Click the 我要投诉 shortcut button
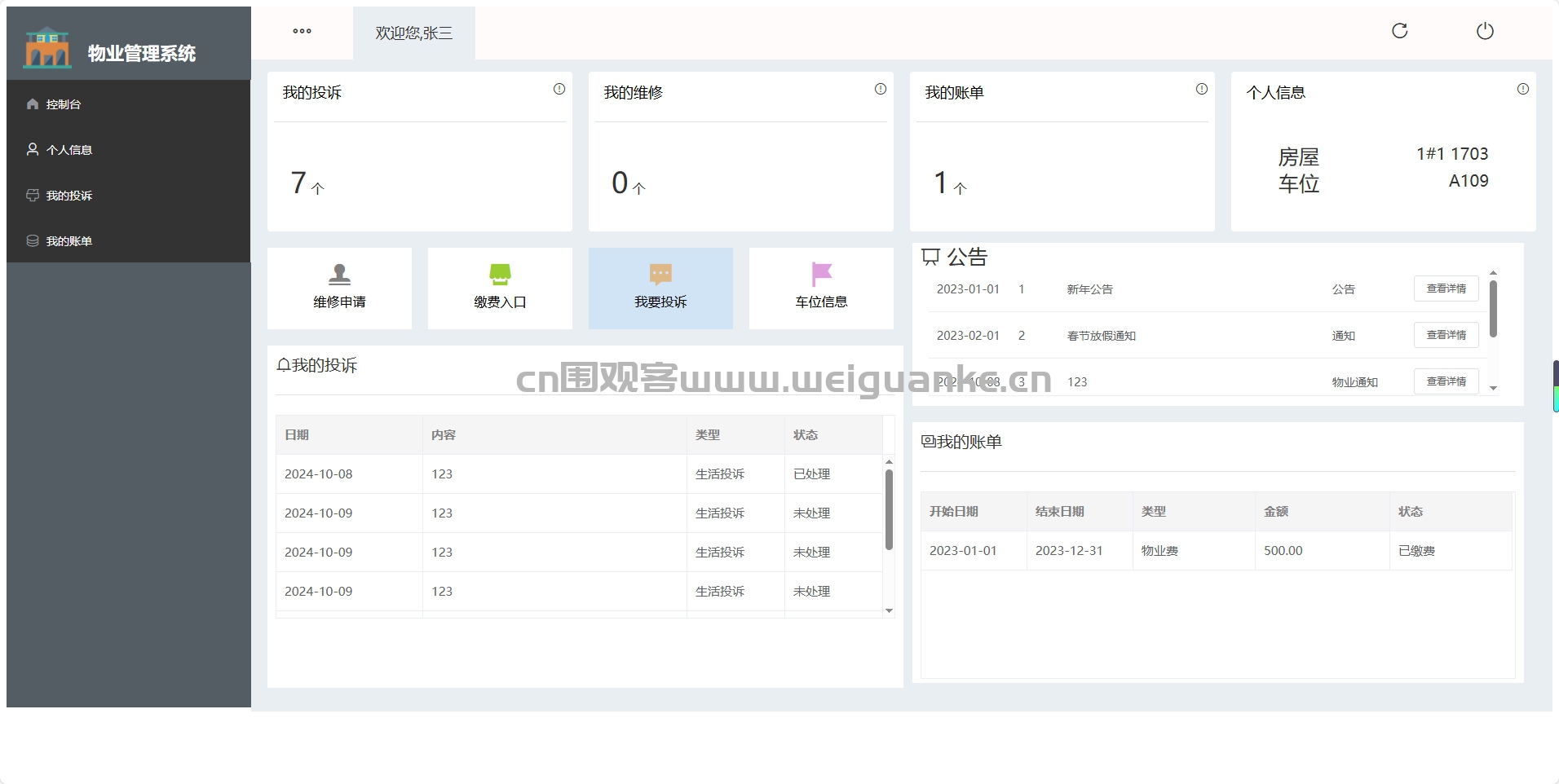Image resolution: width=1559 pixels, height=784 pixels. pos(660,288)
